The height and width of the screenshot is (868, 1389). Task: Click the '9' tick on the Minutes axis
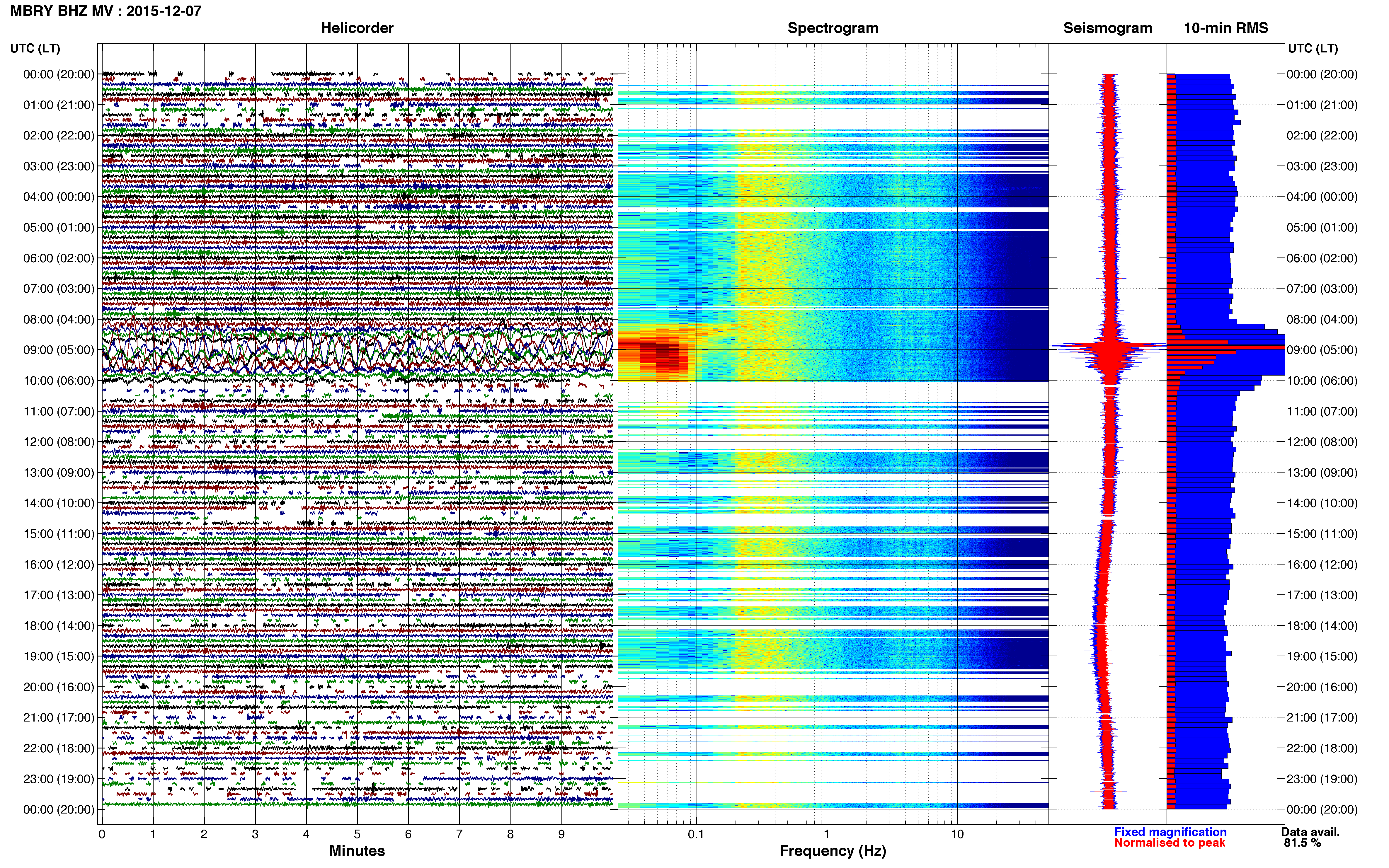(561, 834)
